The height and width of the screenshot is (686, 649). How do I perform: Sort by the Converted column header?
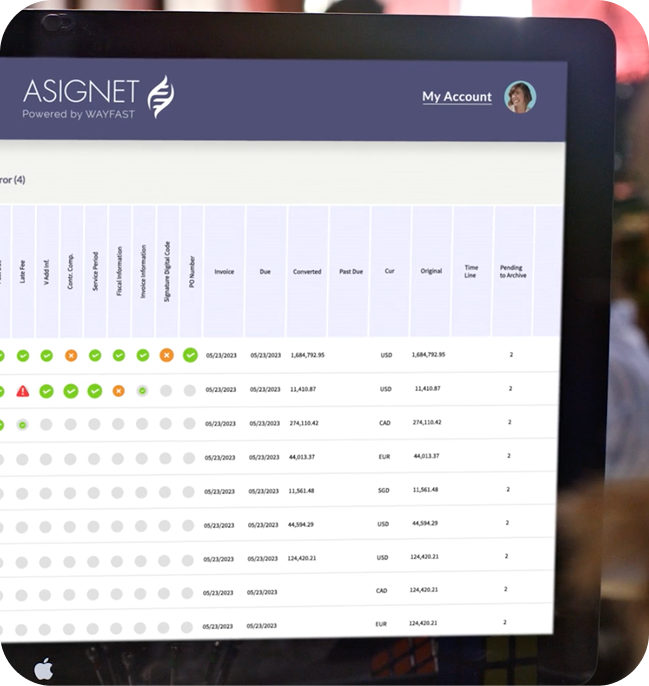[307, 272]
